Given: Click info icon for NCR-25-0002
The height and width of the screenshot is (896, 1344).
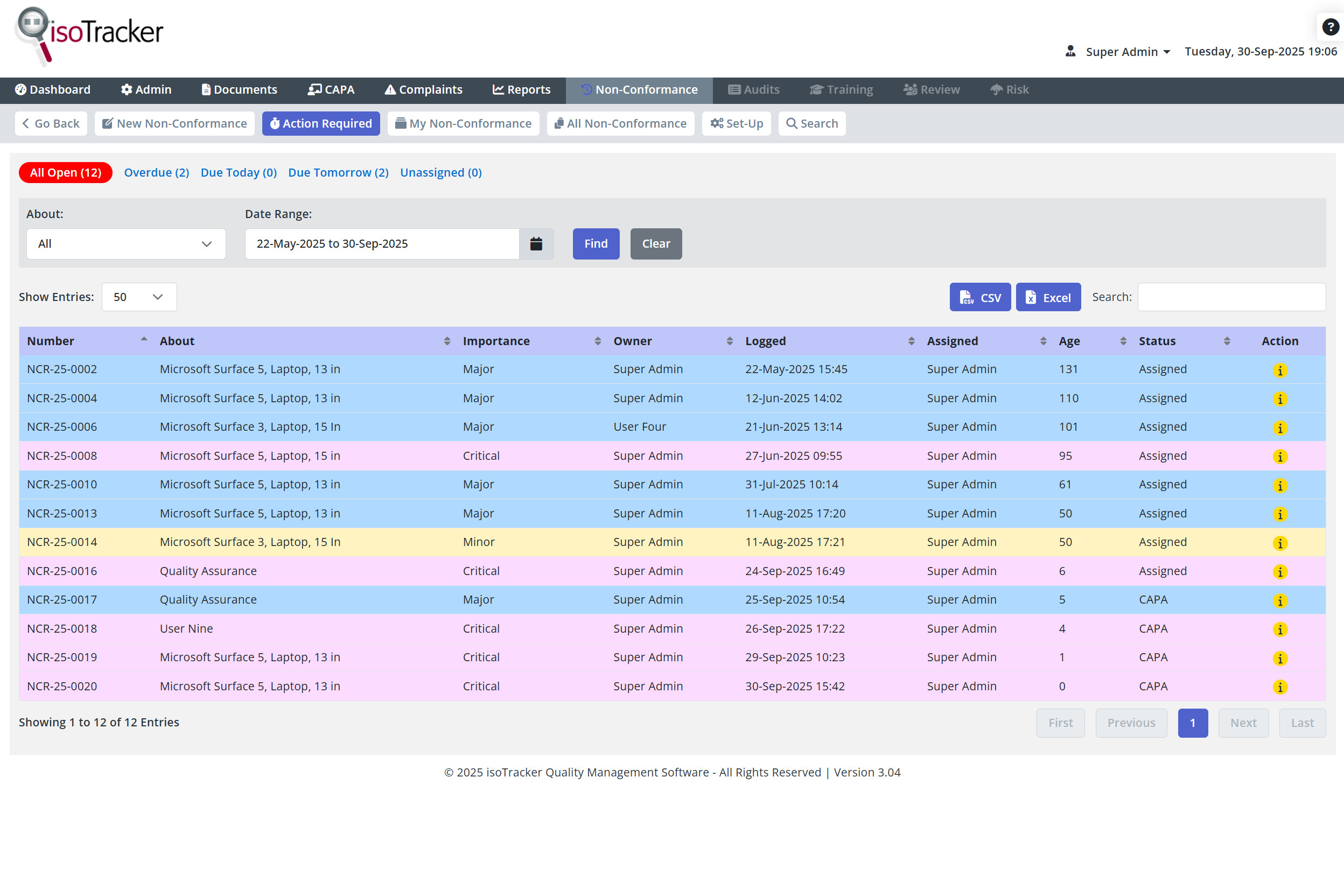Looking at the screenshot, I should pos(1279,370).
